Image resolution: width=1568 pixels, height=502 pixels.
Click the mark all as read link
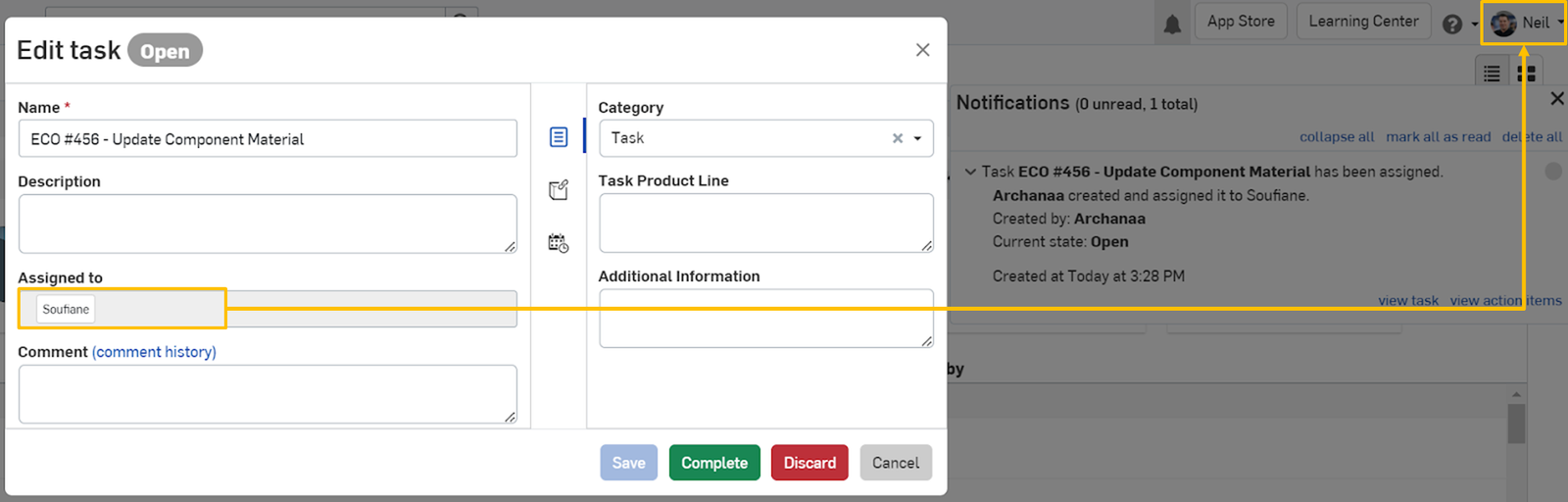pyautogui.click(x=1438, y=137)
